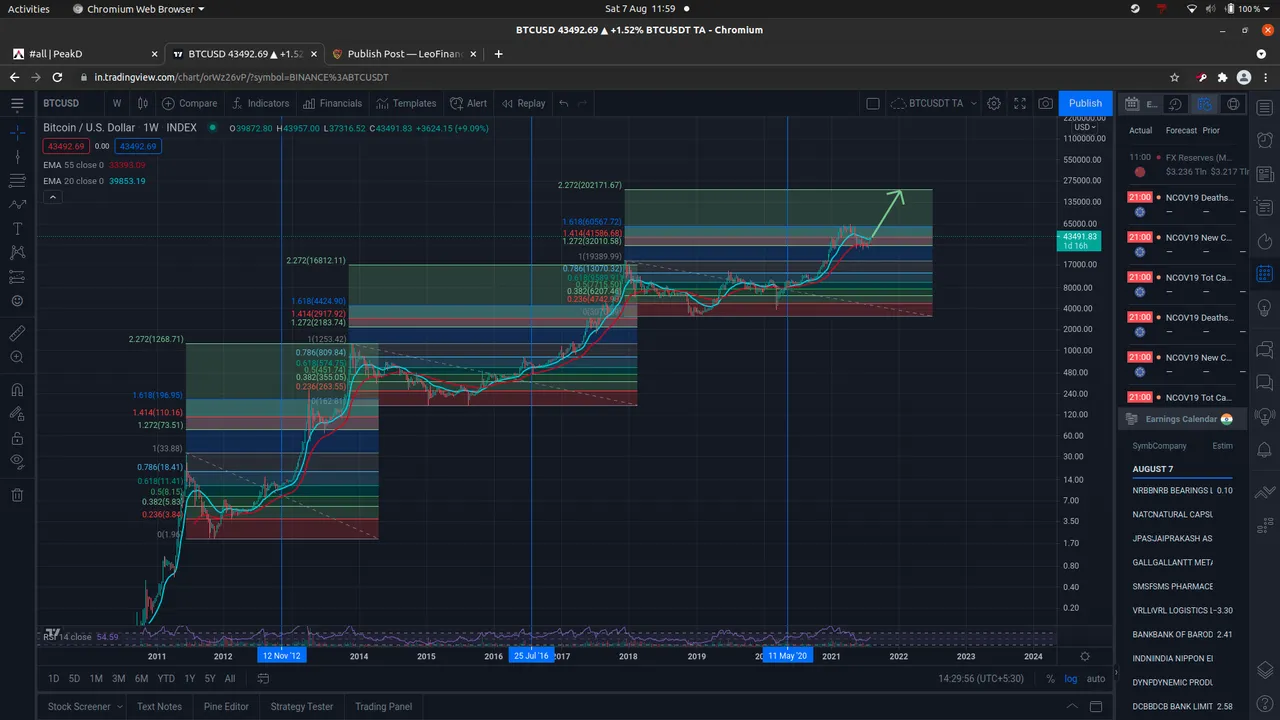Open Stock Screener tab dropdown
The image size is (1280, 720).
pos(83,706)
